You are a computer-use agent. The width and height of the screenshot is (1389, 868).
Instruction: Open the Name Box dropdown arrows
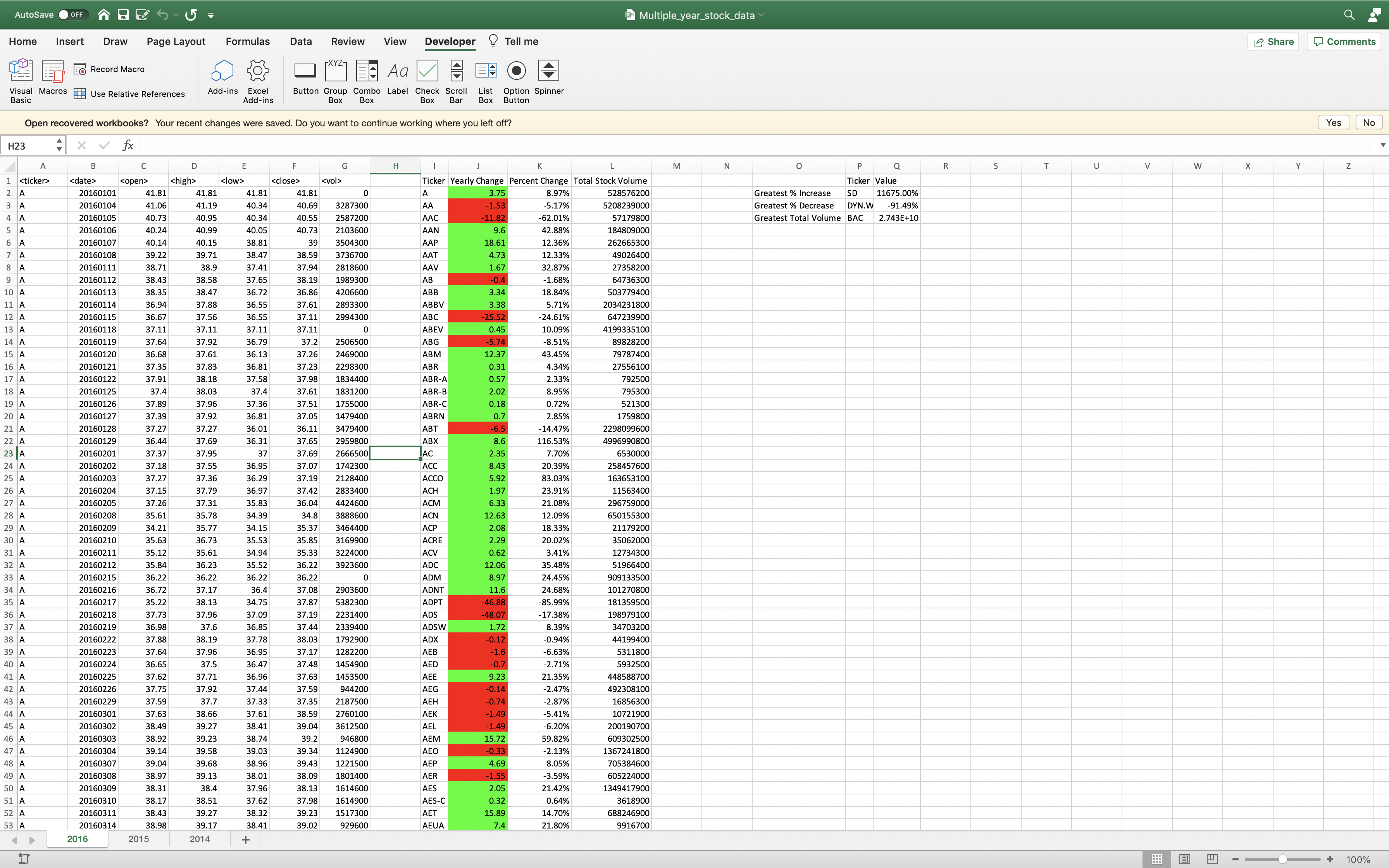coord(59,146)
